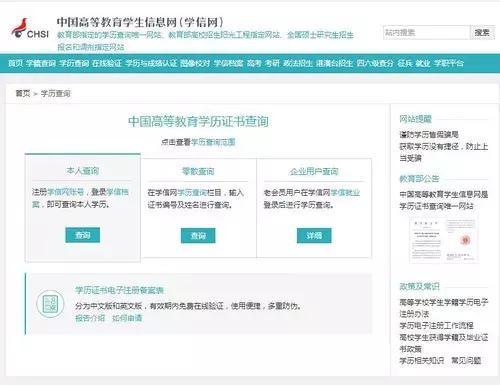Open 学历查询 in the navigation bar

coord(74,63)
